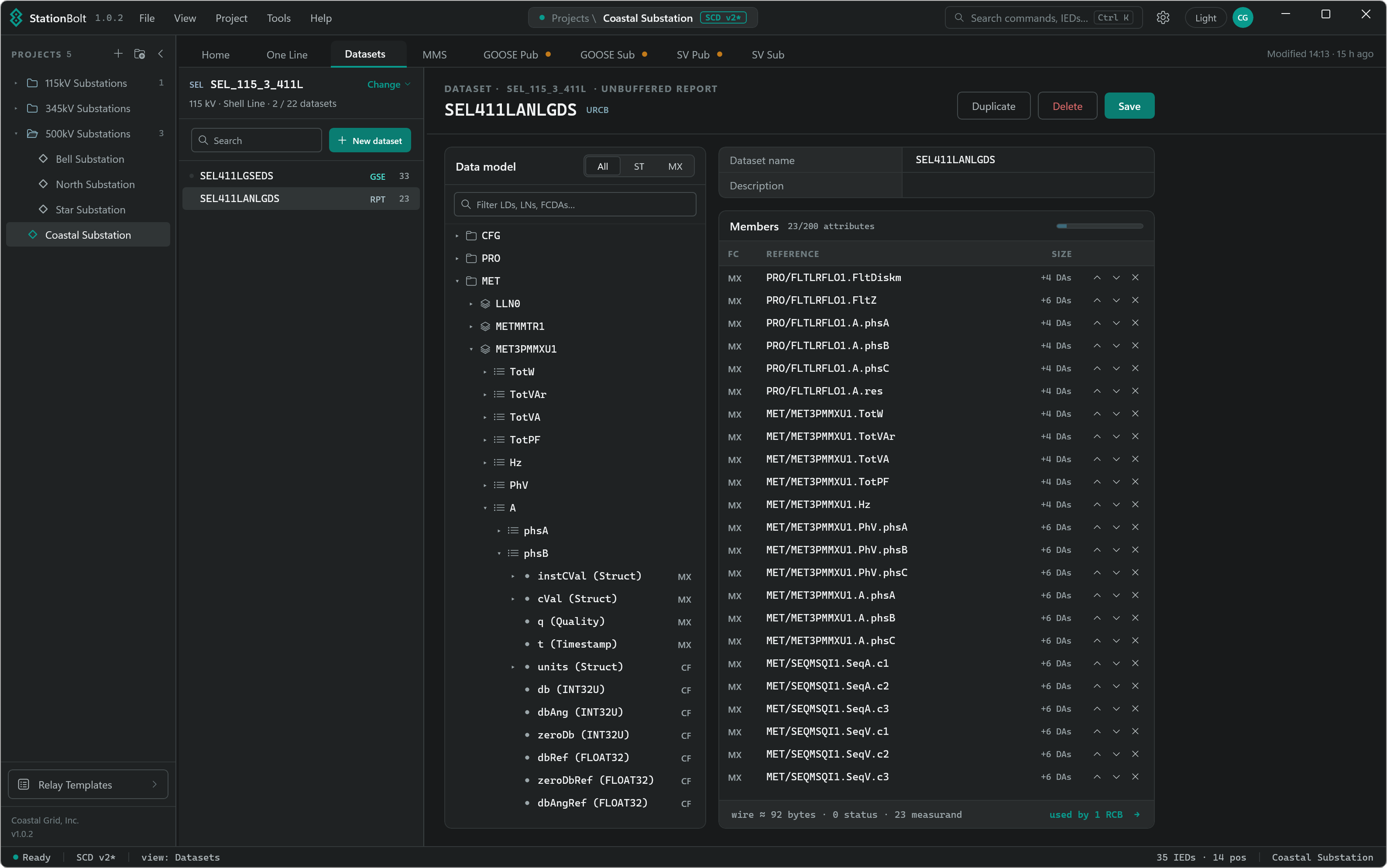Click the StationBolt logo icon
Image resolution: width=1387 pixels, height=868 pixels.
click(x=16, y=18)
